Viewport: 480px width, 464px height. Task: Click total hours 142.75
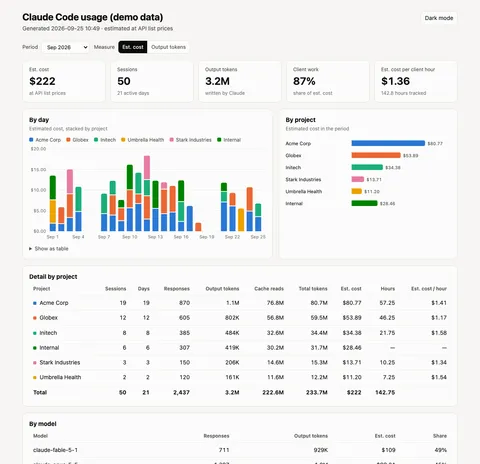(x=385, y=392)
